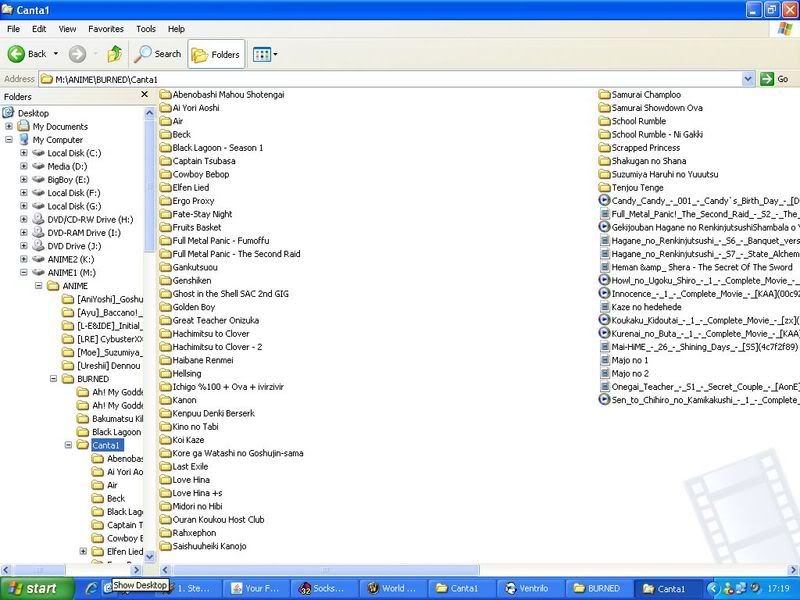Open the Help menu
This screenshot has height=600, width=800.
pyautogui.click(x=176, y=29)
